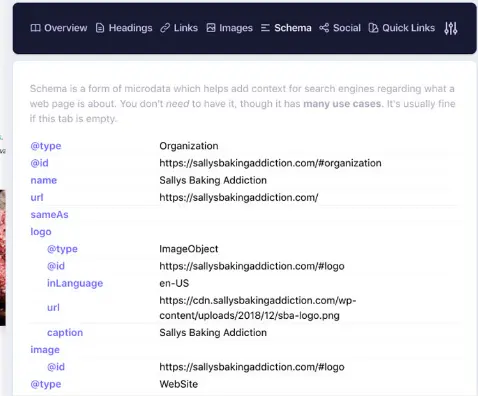This screenshot has width=478, height=396.
Task: Click the caption property label
Action: tap(65, 333)
